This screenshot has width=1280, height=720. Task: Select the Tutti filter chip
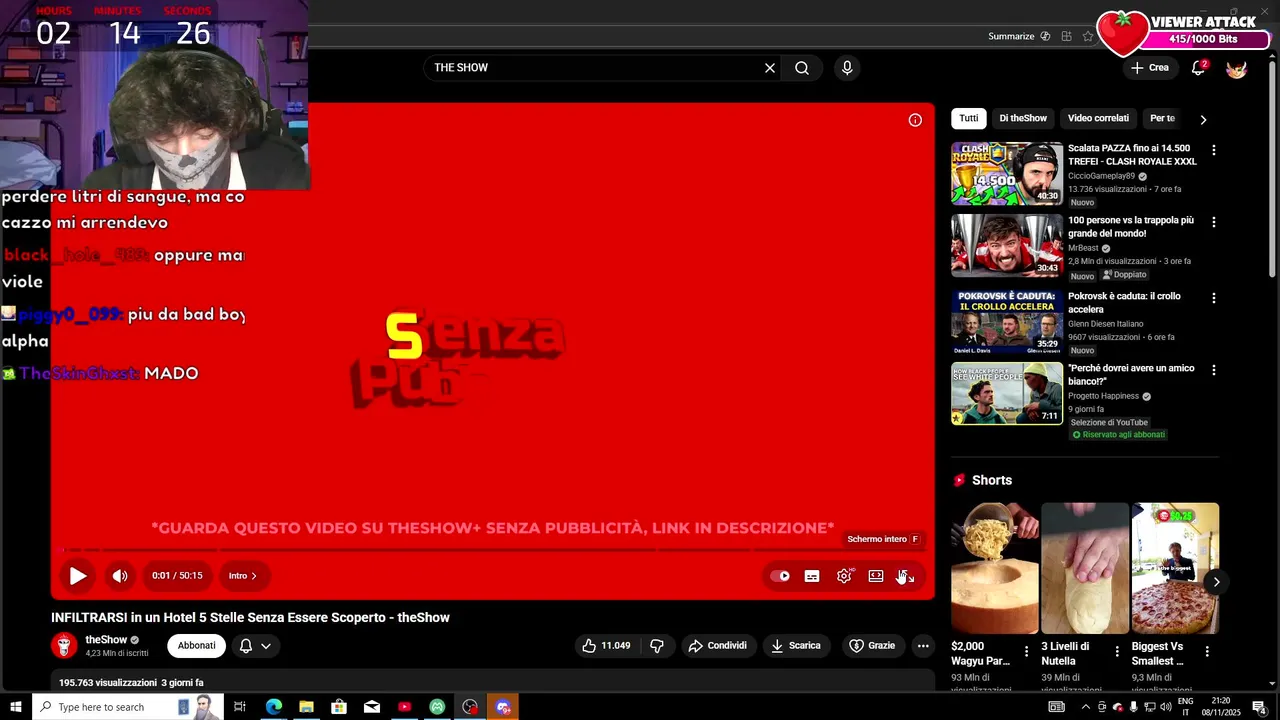tap(969, 118)
